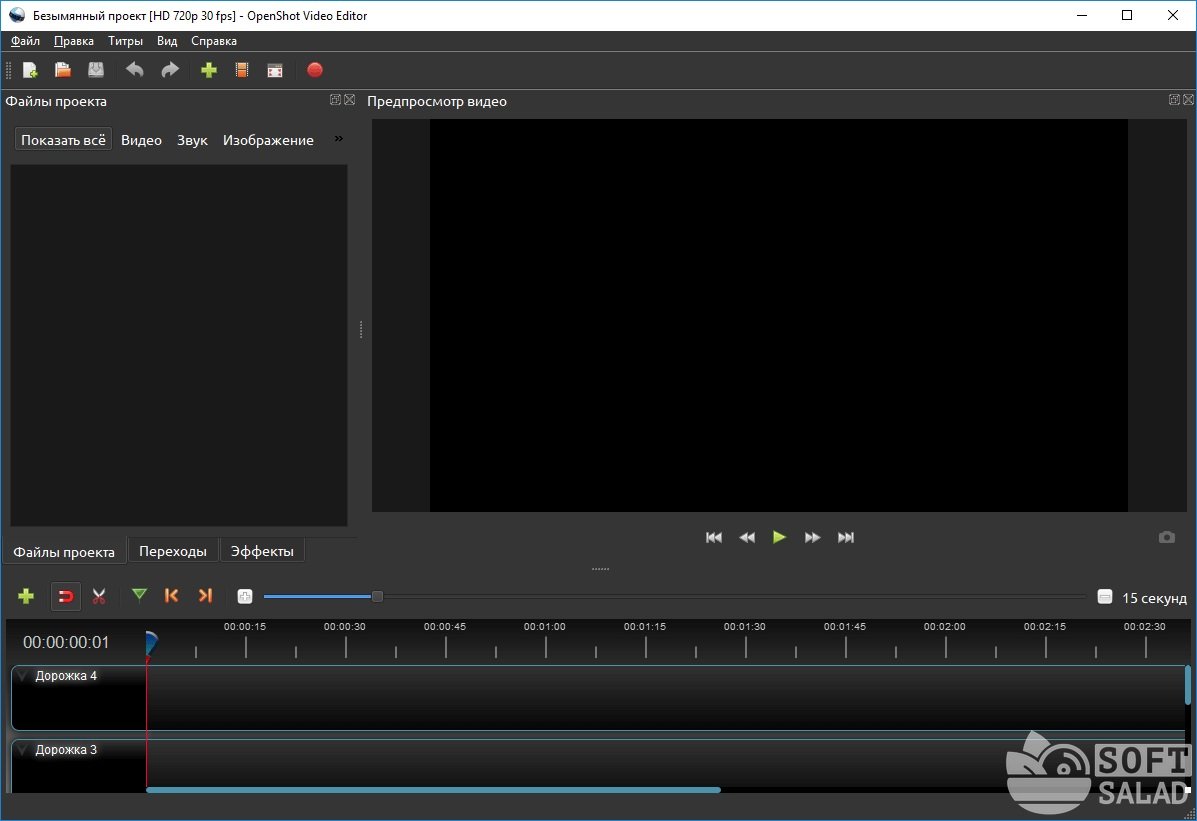Toggle the snapping magnet button
This screenshot has width=1197, height=821.
tap(65, 597)
